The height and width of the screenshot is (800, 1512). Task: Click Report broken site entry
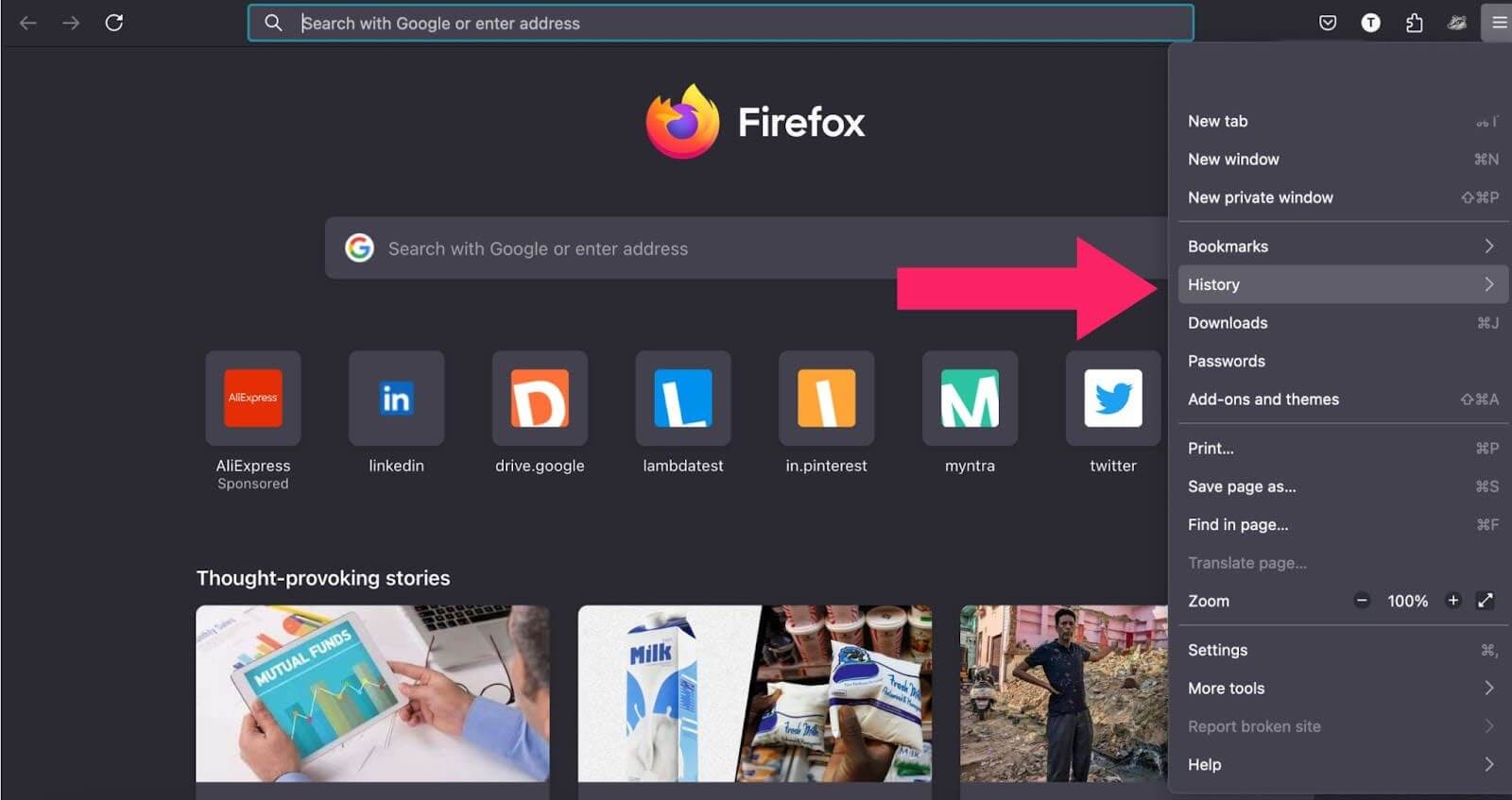pos(1343,726)
